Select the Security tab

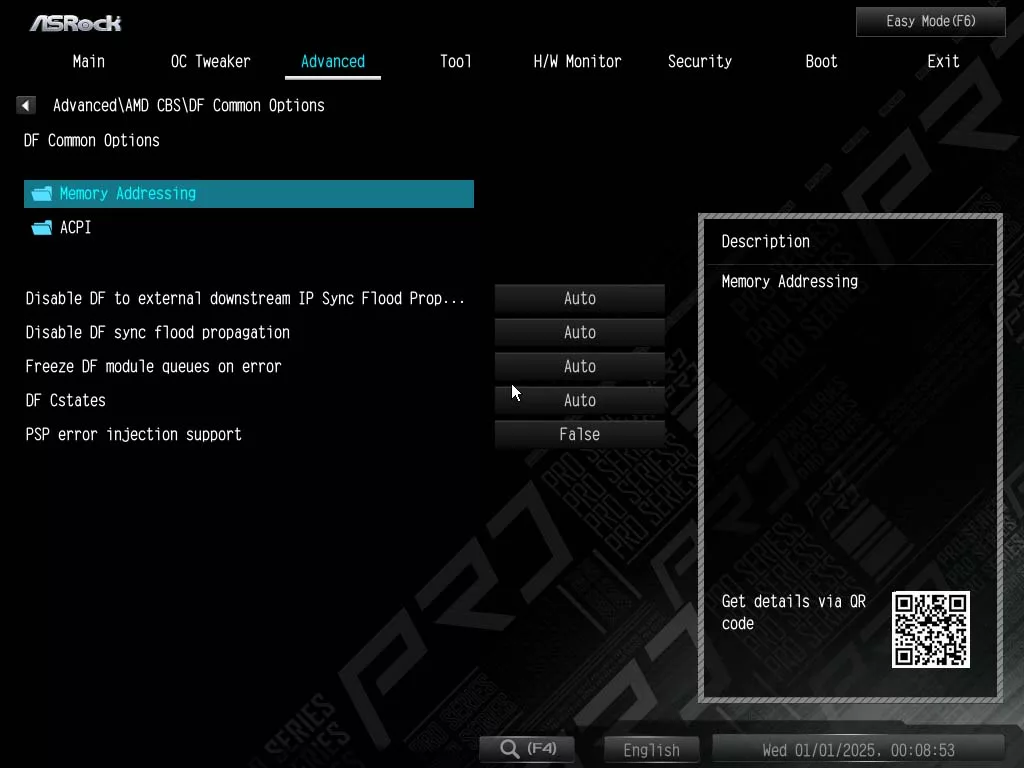point(699,61)
